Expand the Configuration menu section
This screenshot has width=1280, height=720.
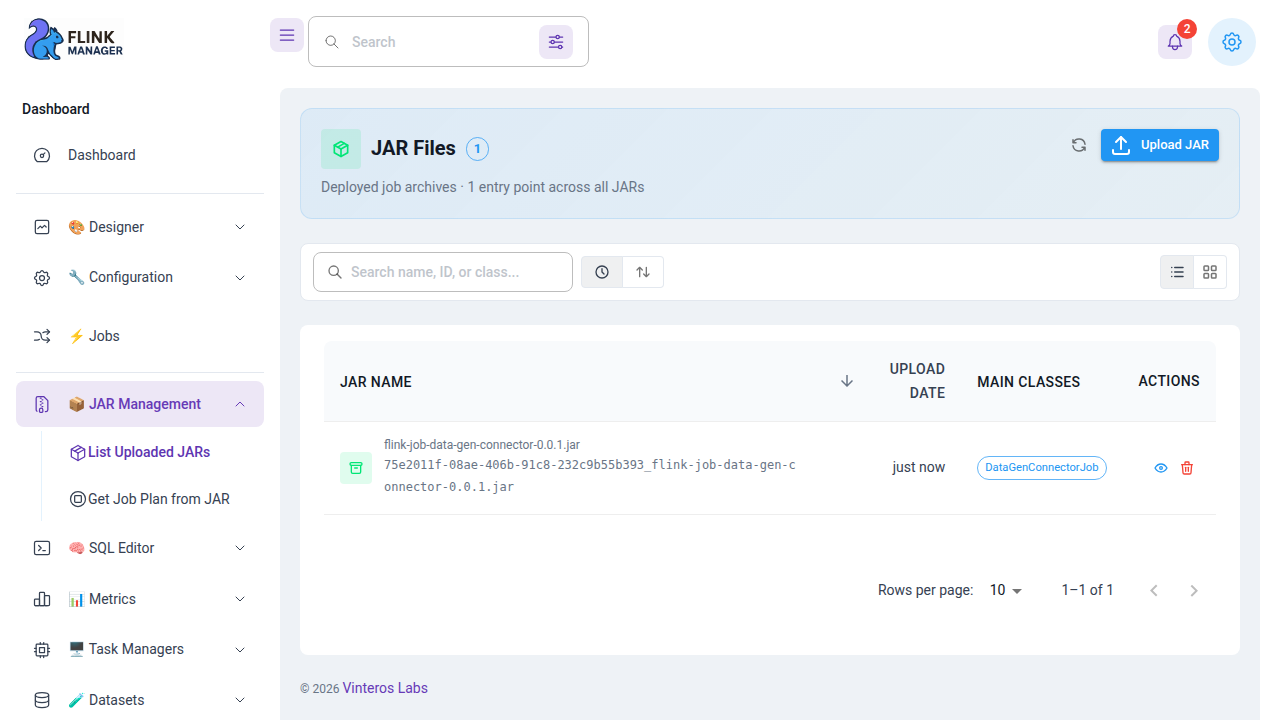click(x=140, y=277)
